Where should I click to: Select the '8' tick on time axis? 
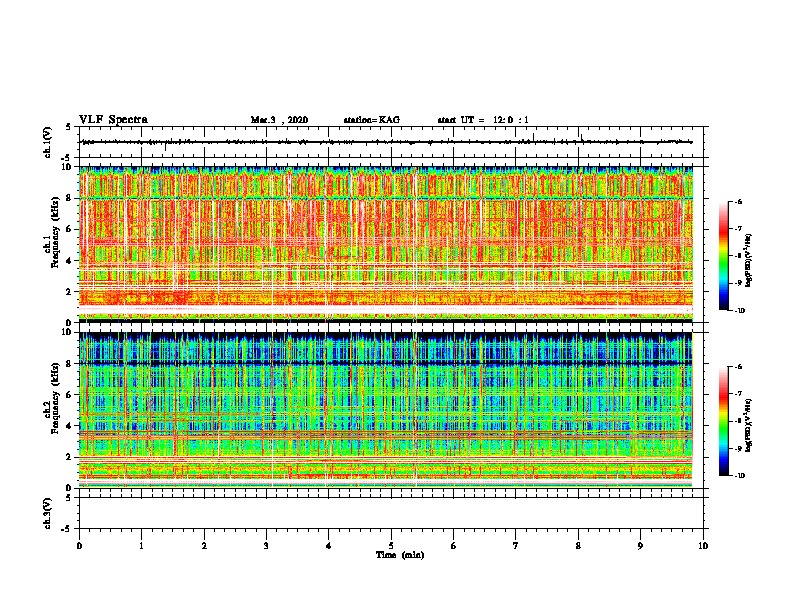578,546
